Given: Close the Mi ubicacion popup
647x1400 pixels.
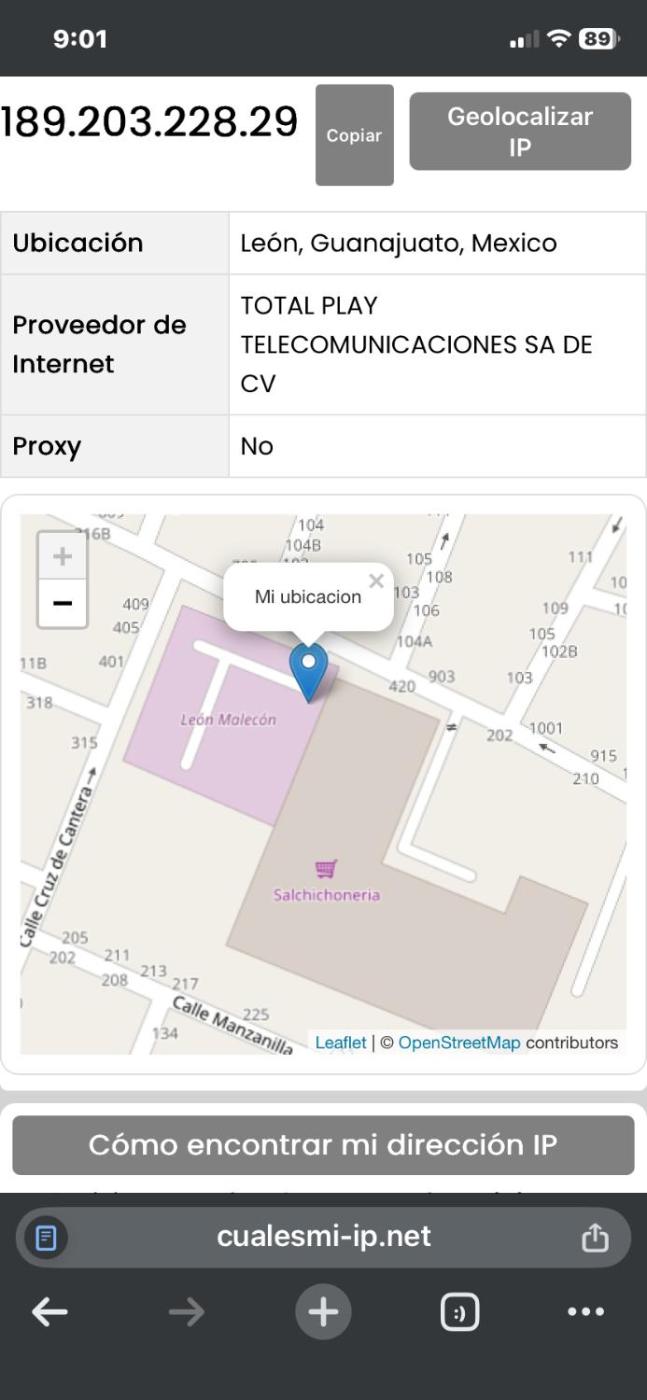Looking at the screenshot, I should pyautogui.click(x=376, y=581).
